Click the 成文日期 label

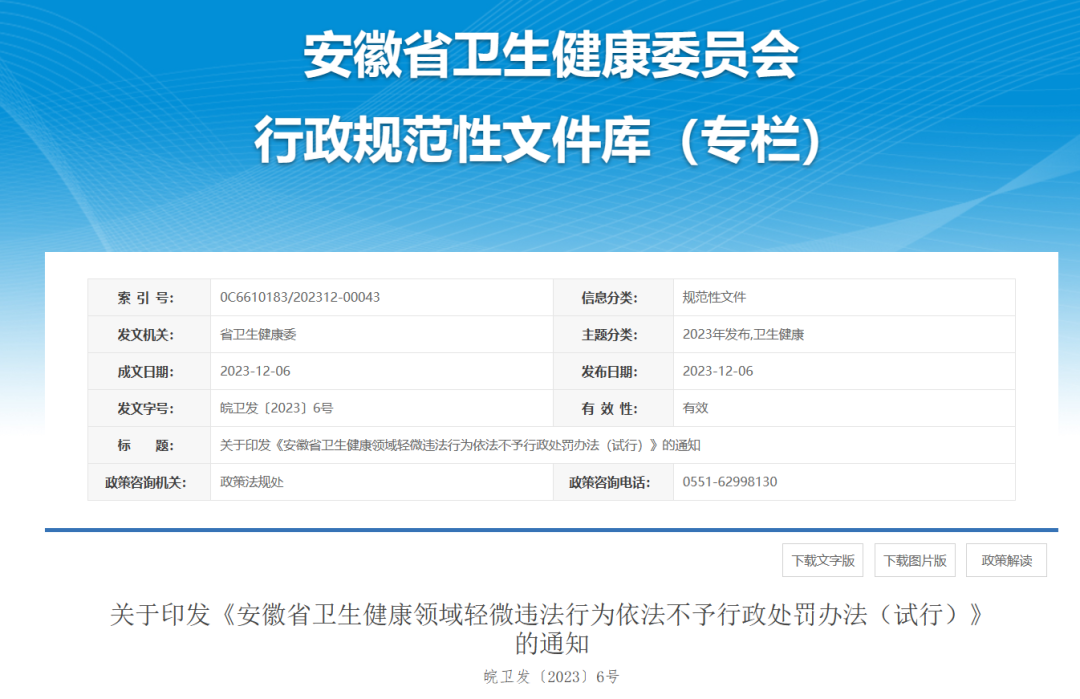145,371
